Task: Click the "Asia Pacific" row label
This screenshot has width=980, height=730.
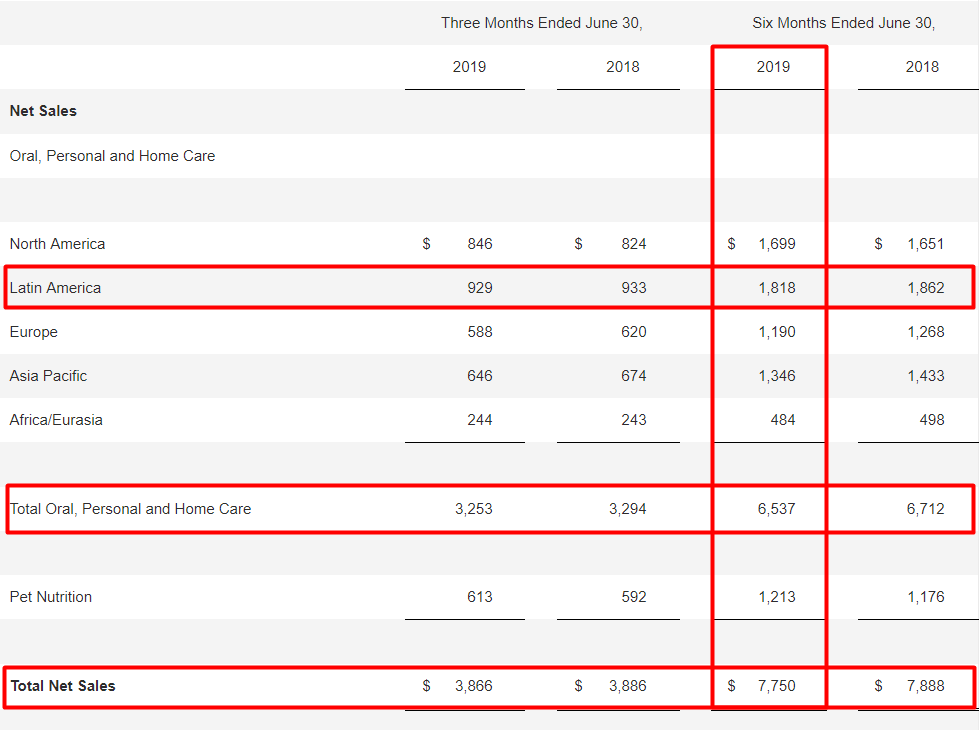Action: tap(48, 376)
